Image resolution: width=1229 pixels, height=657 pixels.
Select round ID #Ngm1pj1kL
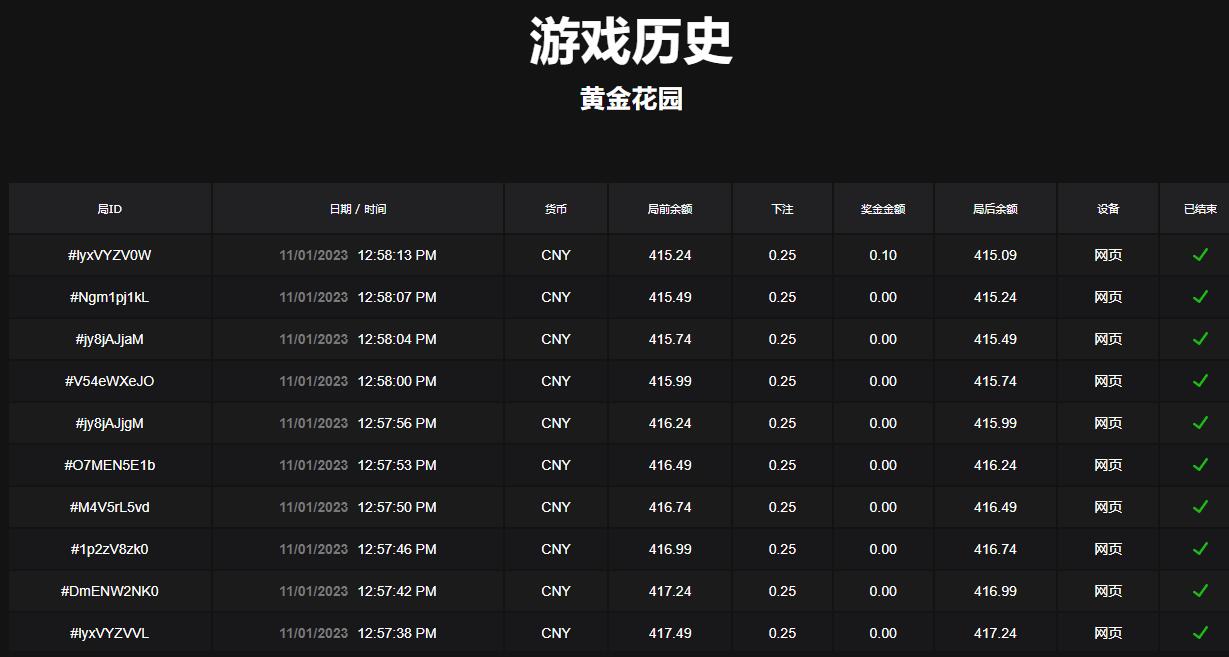(110, 297)
